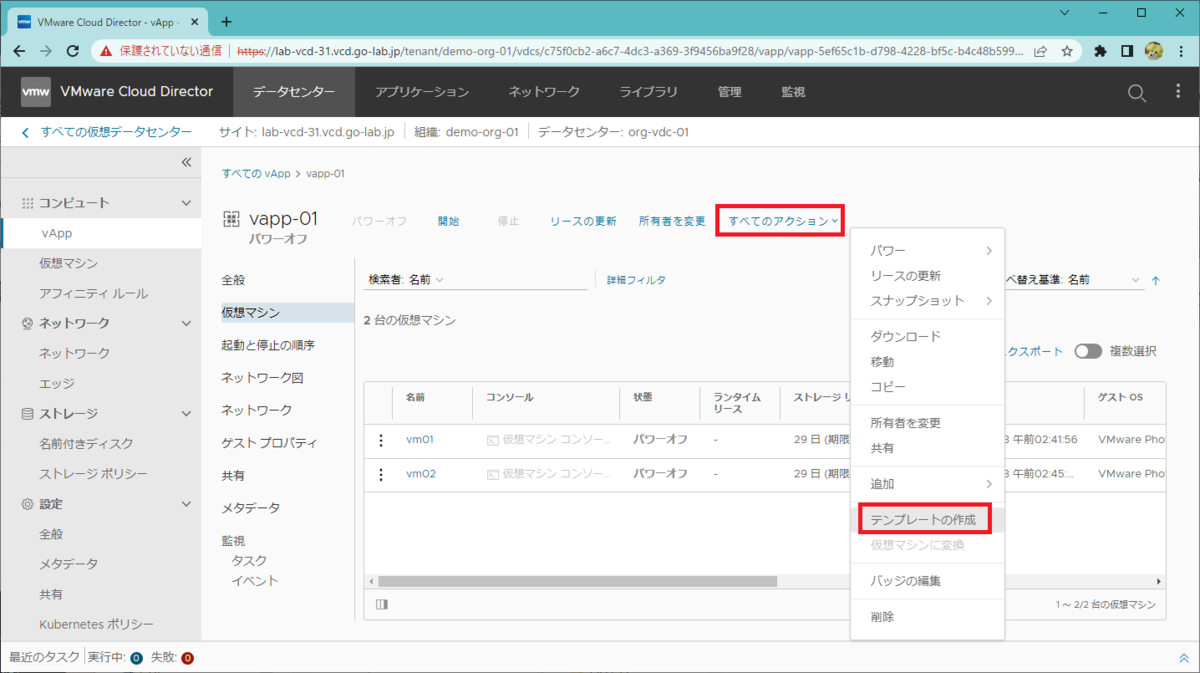1200x673 pixels.
Task: Choose コピー in the actions menu
Action: click(x=888, y=386)
